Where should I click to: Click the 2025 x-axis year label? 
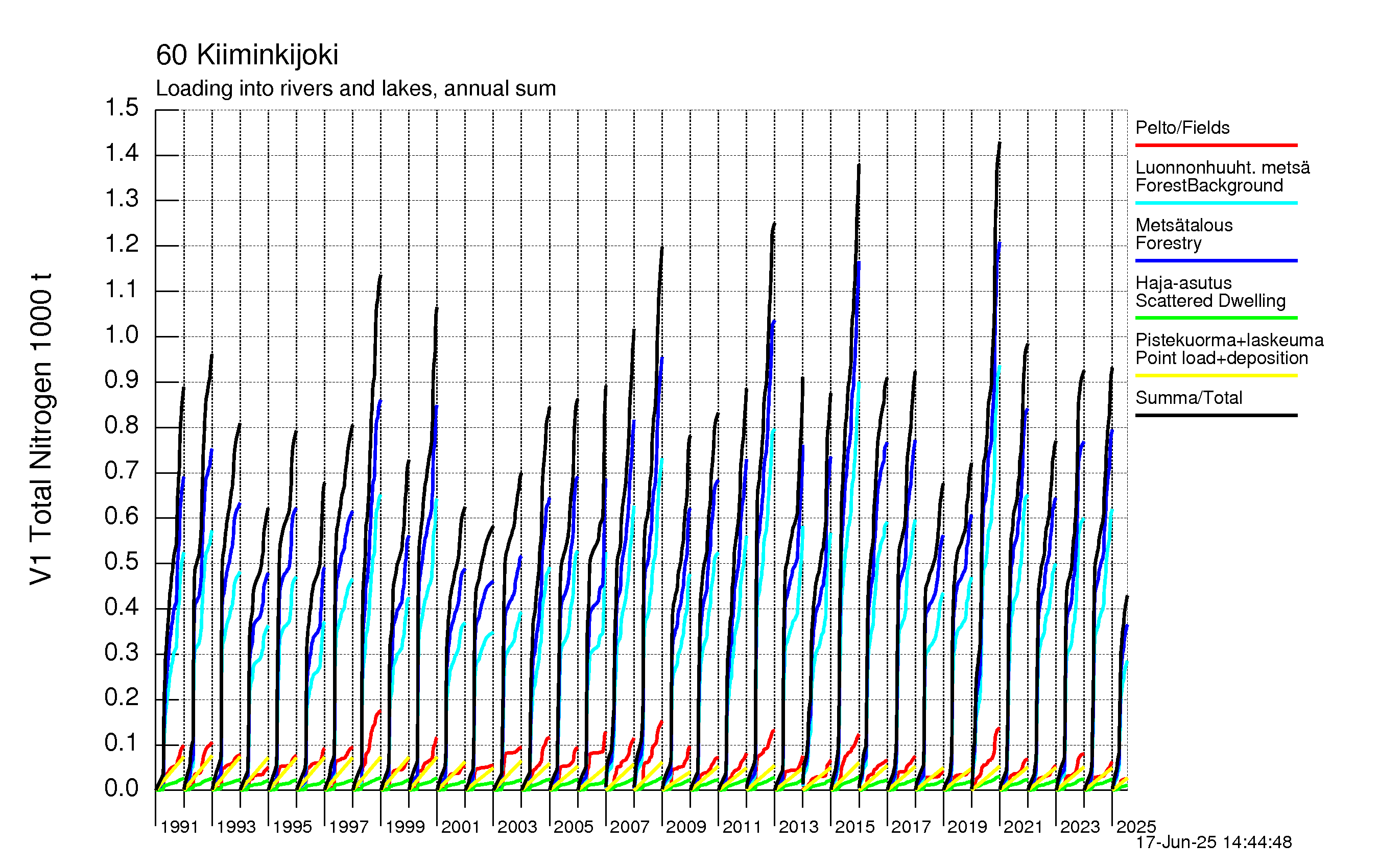(x=1135, y=827)
